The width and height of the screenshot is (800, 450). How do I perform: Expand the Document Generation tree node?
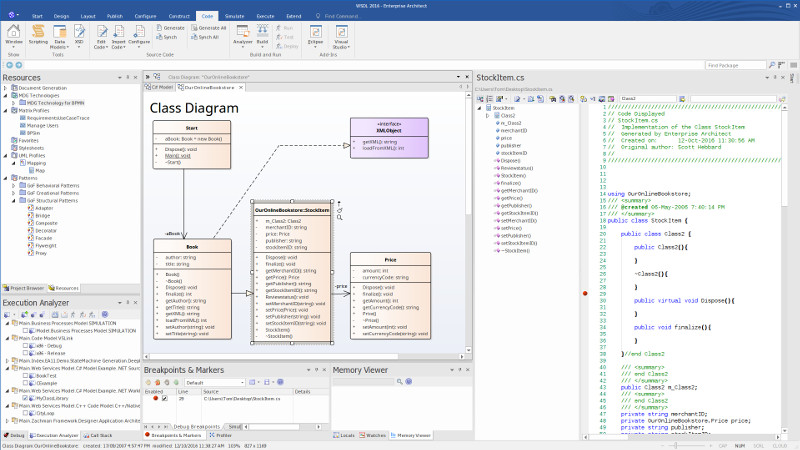point(6,88)
